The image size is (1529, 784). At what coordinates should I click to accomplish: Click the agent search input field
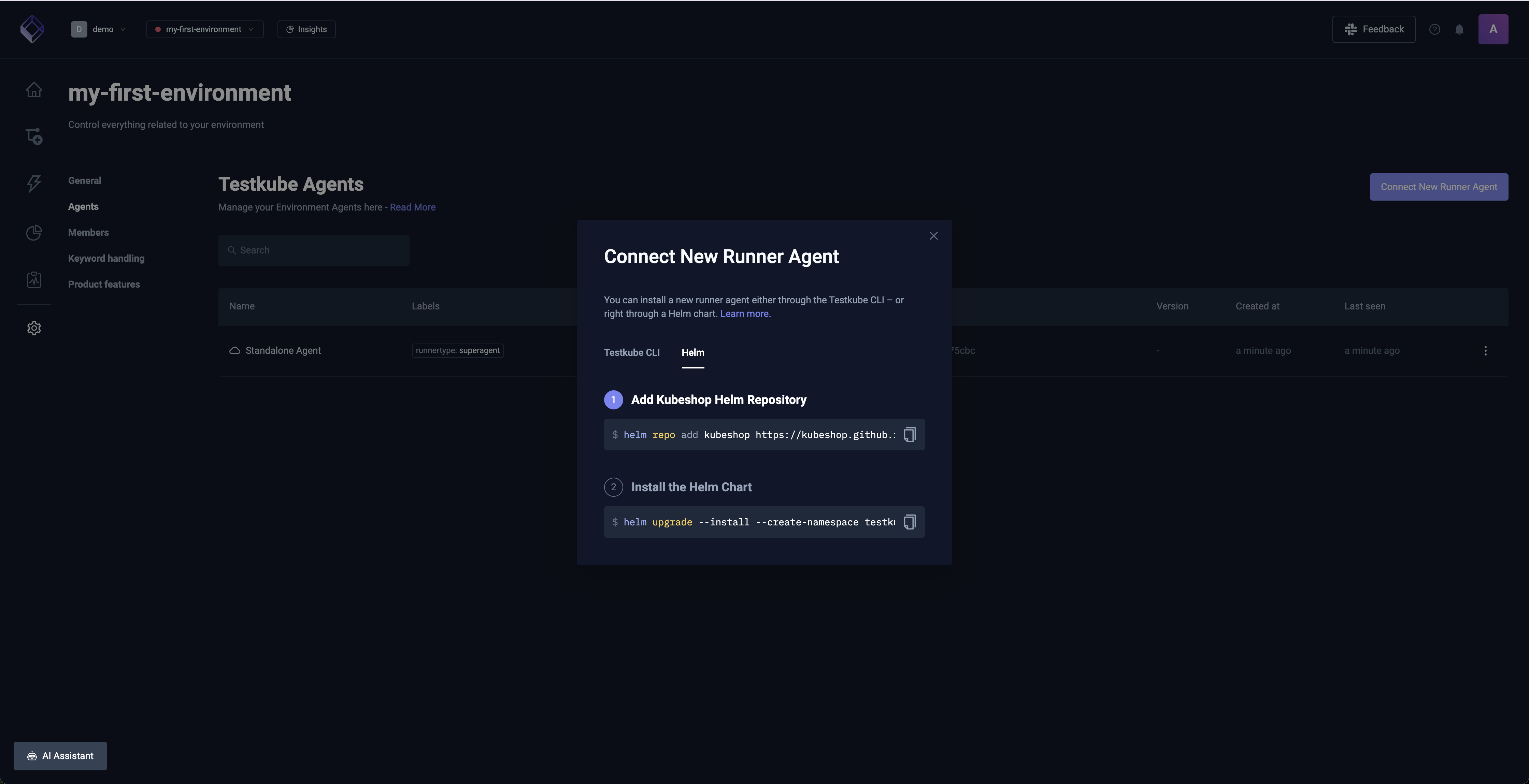(313, 250)
